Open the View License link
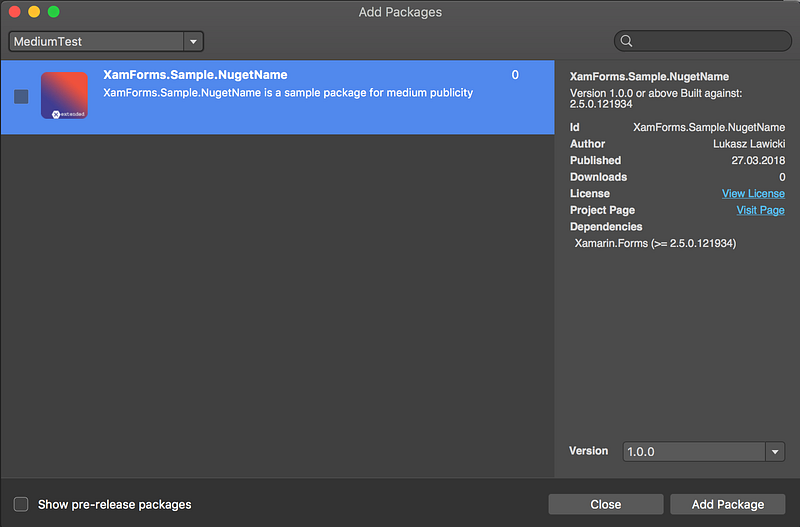Image resolution: width=800 pixels, height=527 pixels. (x=753, y=194)
